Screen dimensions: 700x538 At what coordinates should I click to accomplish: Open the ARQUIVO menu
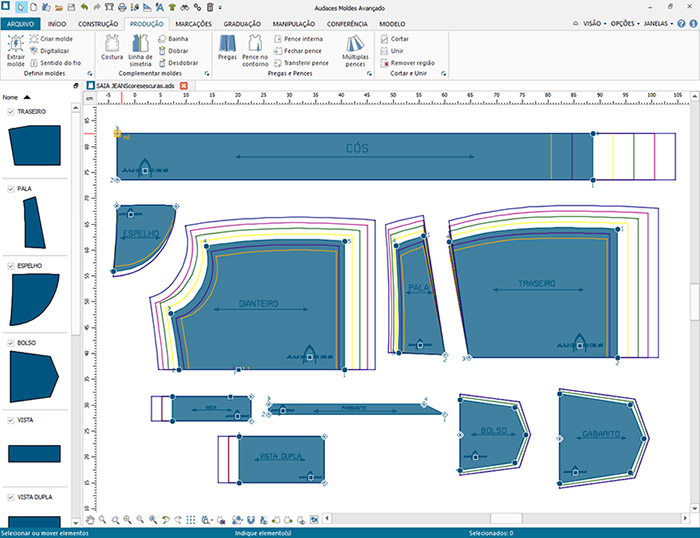point(21,24)
